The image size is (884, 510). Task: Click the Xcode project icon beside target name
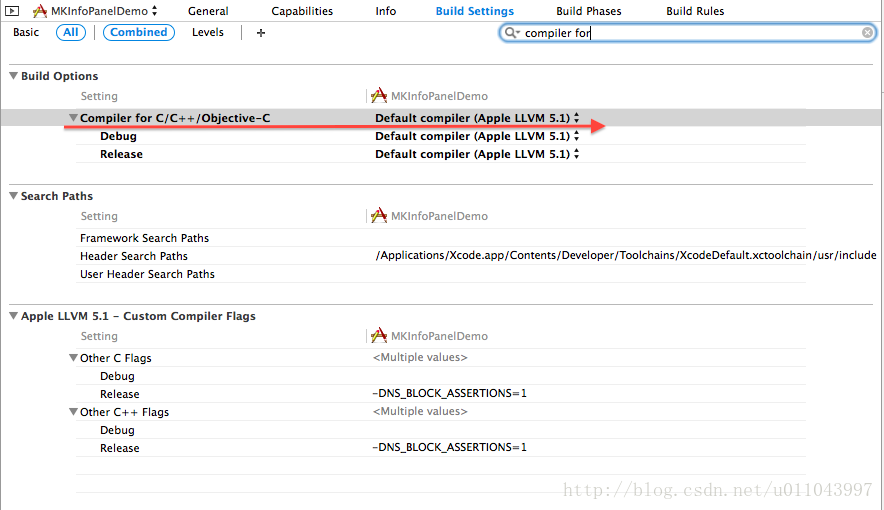coord(39,11)
